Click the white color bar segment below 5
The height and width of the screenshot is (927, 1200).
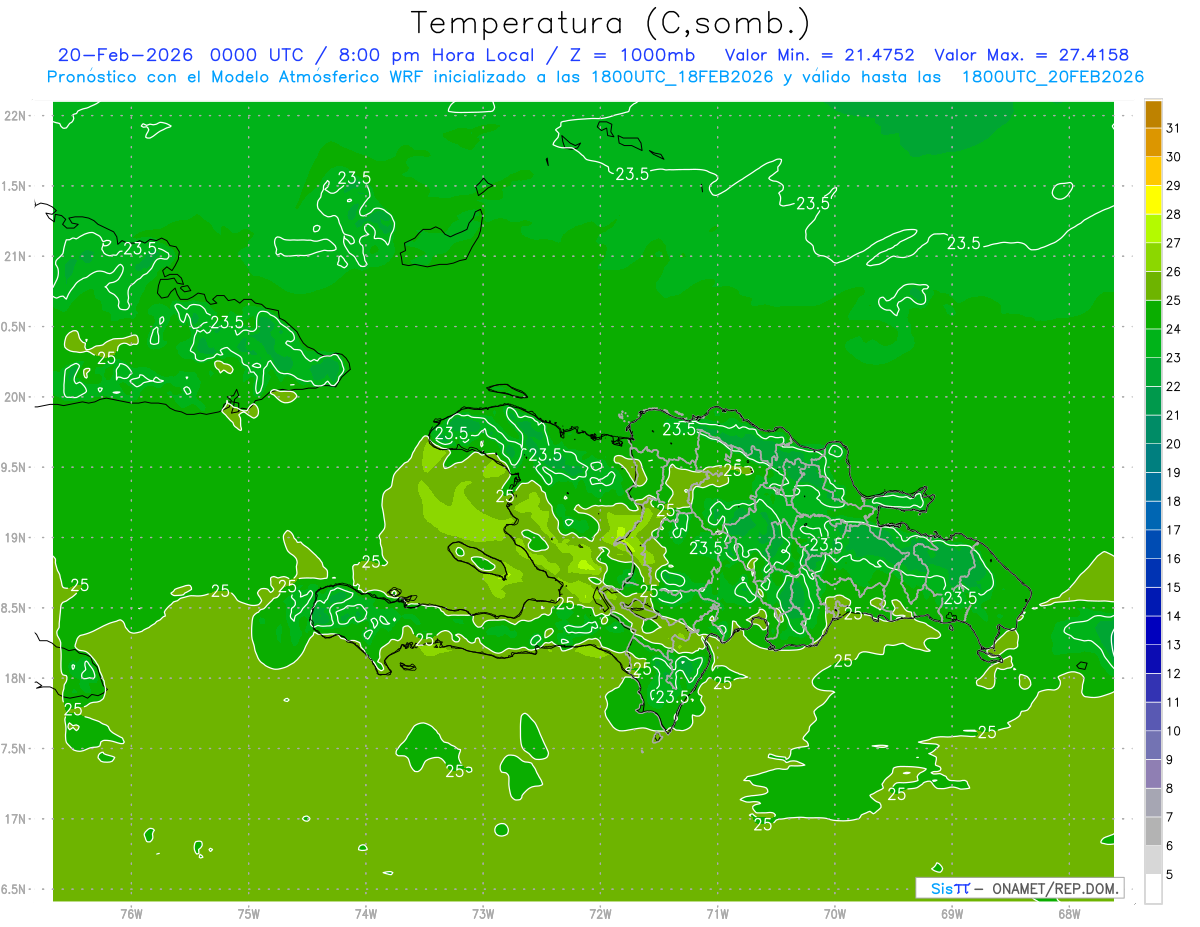(1153, 888)
